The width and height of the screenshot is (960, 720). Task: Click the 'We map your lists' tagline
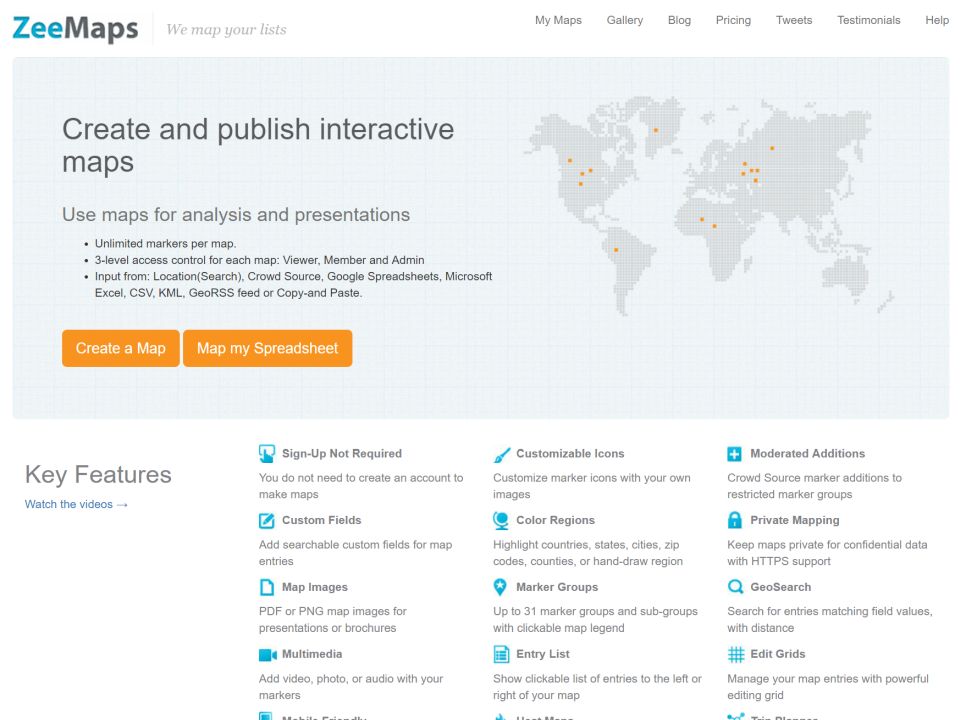point(226,29)
